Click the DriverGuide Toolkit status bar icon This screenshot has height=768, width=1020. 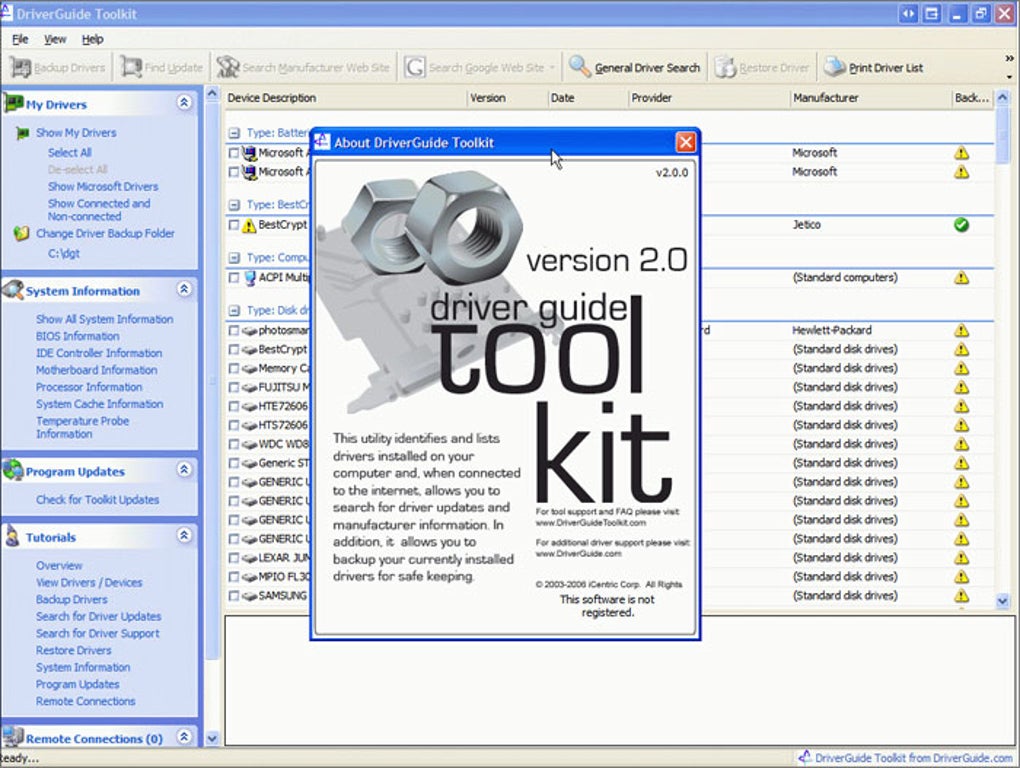pyautogui.click(x=808, y=758)
